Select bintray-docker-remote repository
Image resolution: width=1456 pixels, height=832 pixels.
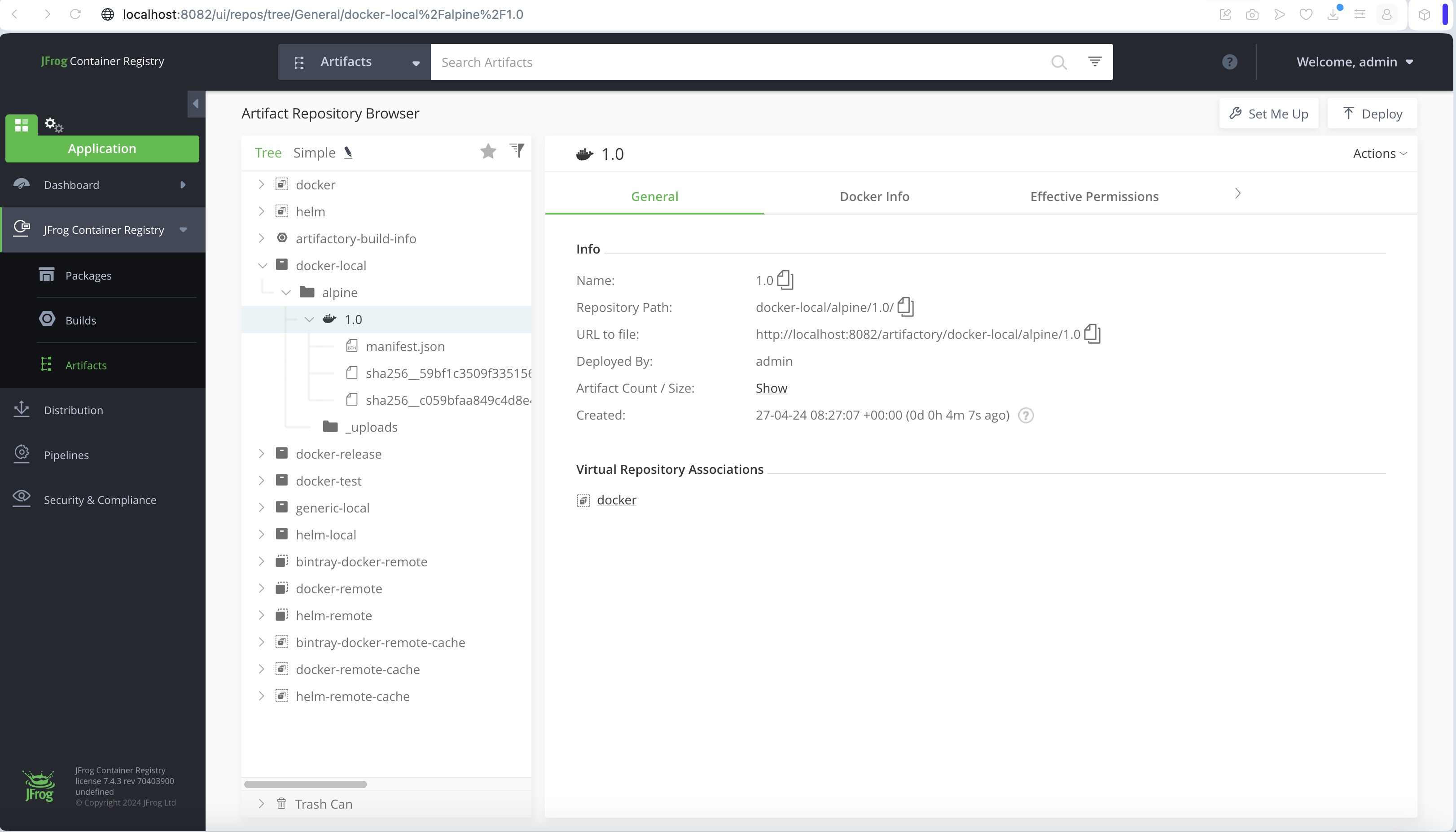tap(361, 562)
